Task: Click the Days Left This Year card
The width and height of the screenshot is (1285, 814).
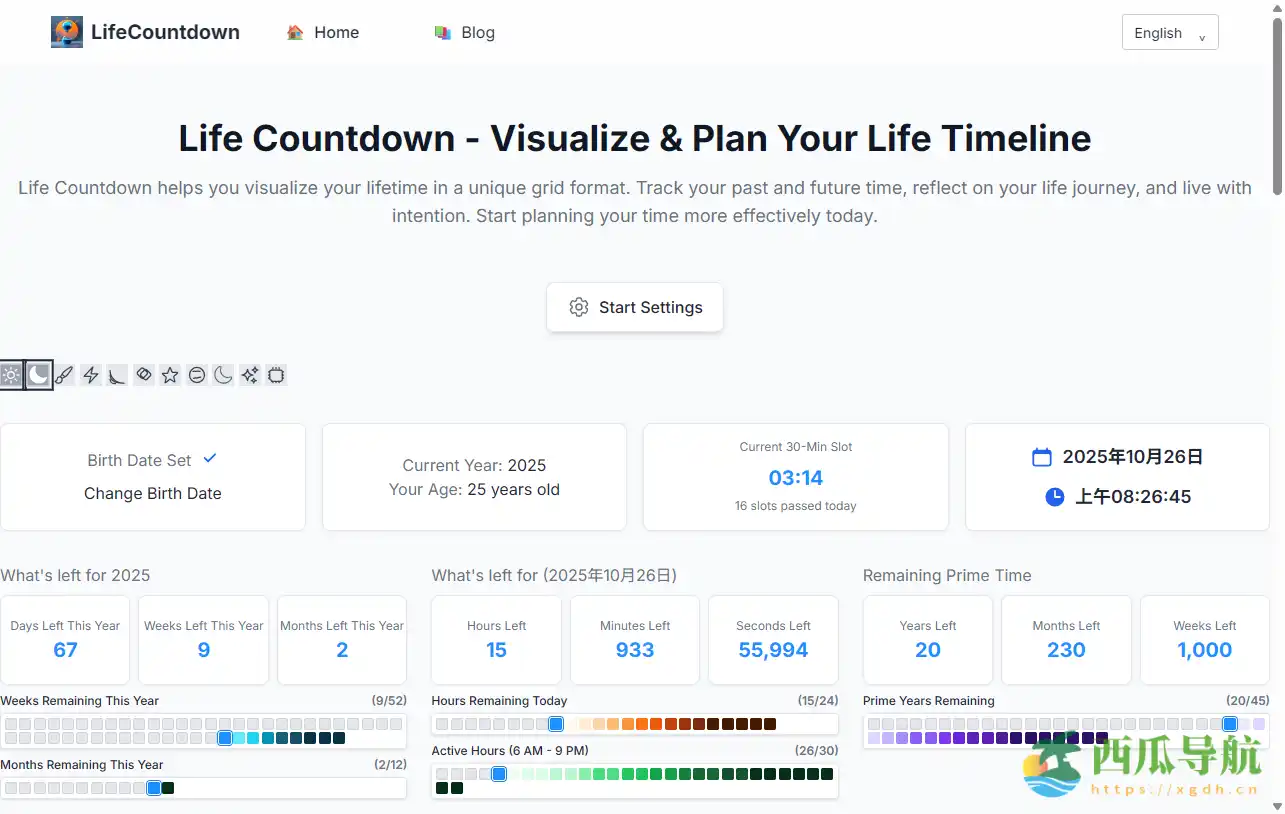Action: pos(65,640)
